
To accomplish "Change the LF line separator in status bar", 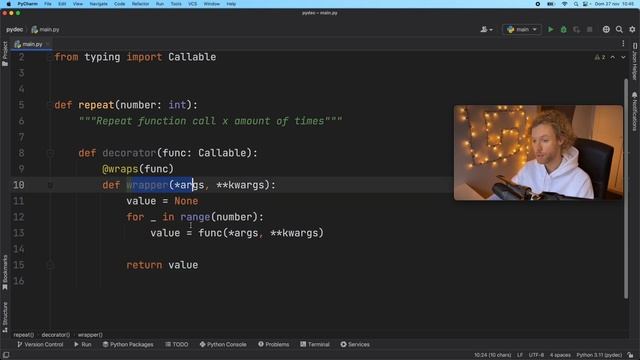I will pos(520,355).
